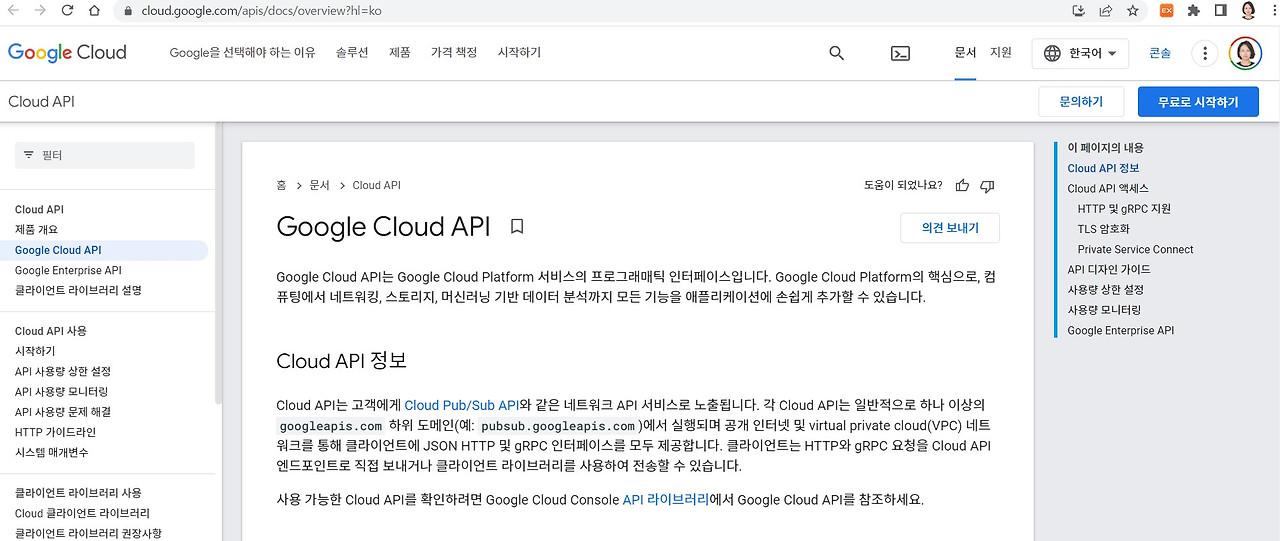Viewport: 1280px width, 541px height.
Task: Click the share page icon in address bar
Action: [x=1105, y=11]
